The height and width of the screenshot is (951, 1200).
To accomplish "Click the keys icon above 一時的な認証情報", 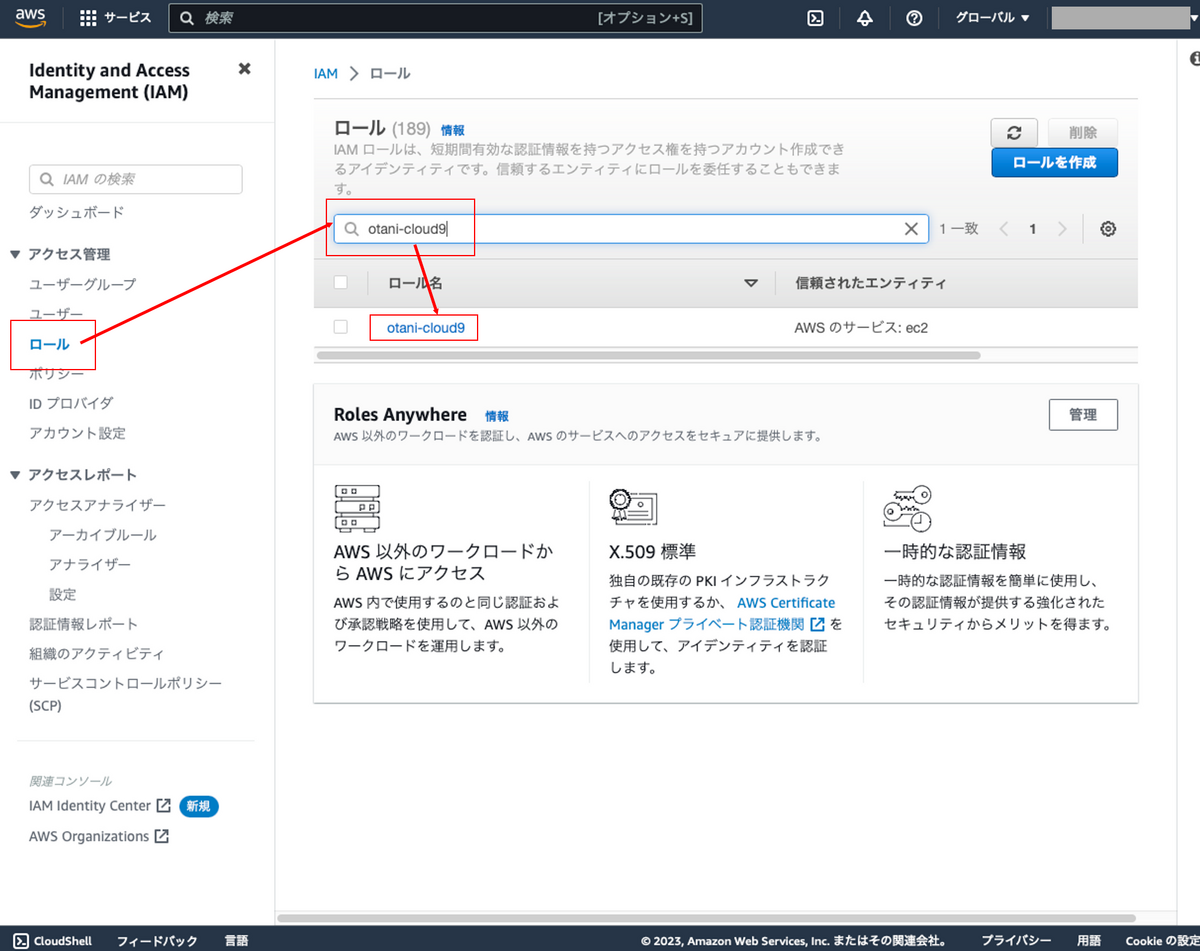I will pyautogui.click(x=908, y=508).
